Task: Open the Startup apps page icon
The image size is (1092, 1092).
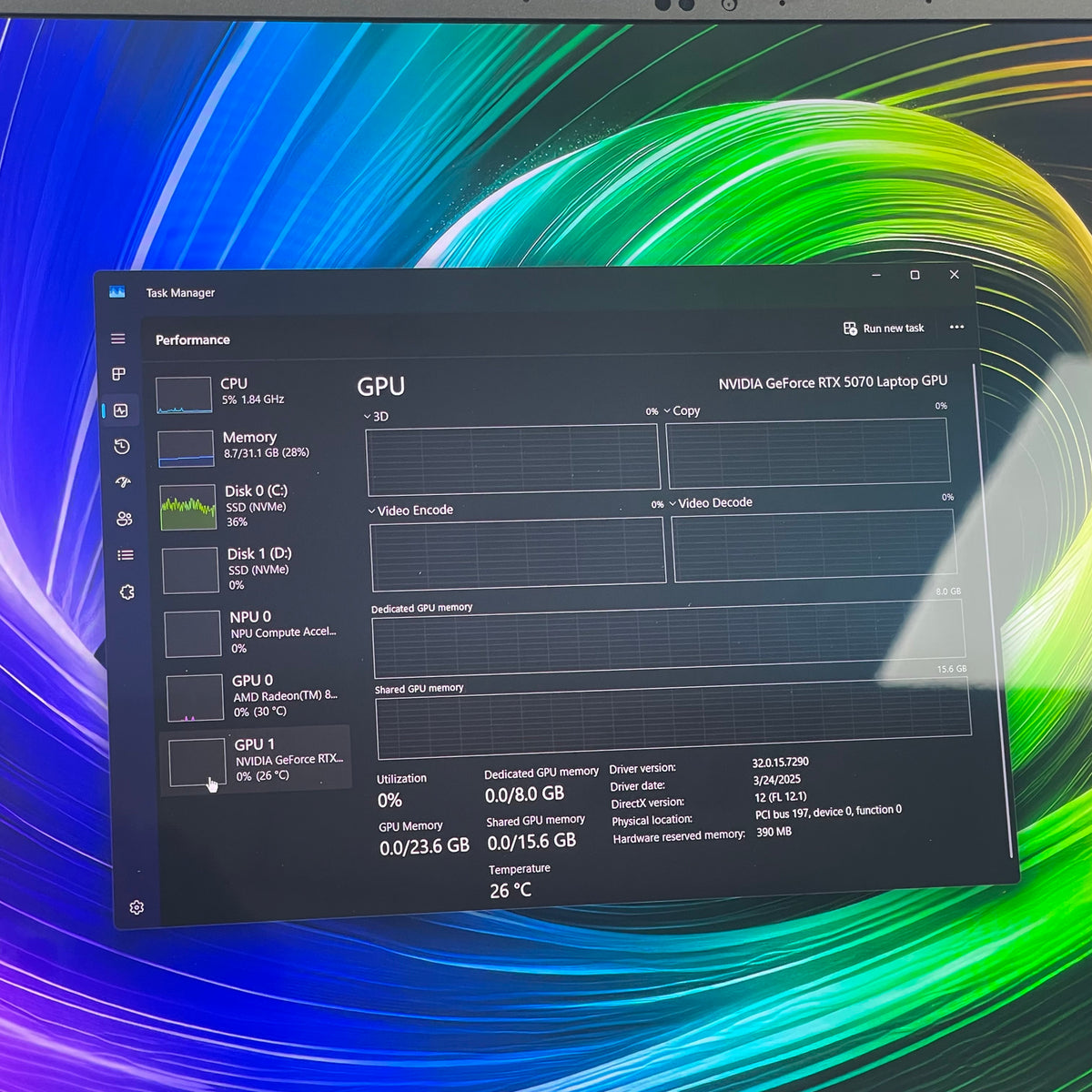Action: point(123,482)
